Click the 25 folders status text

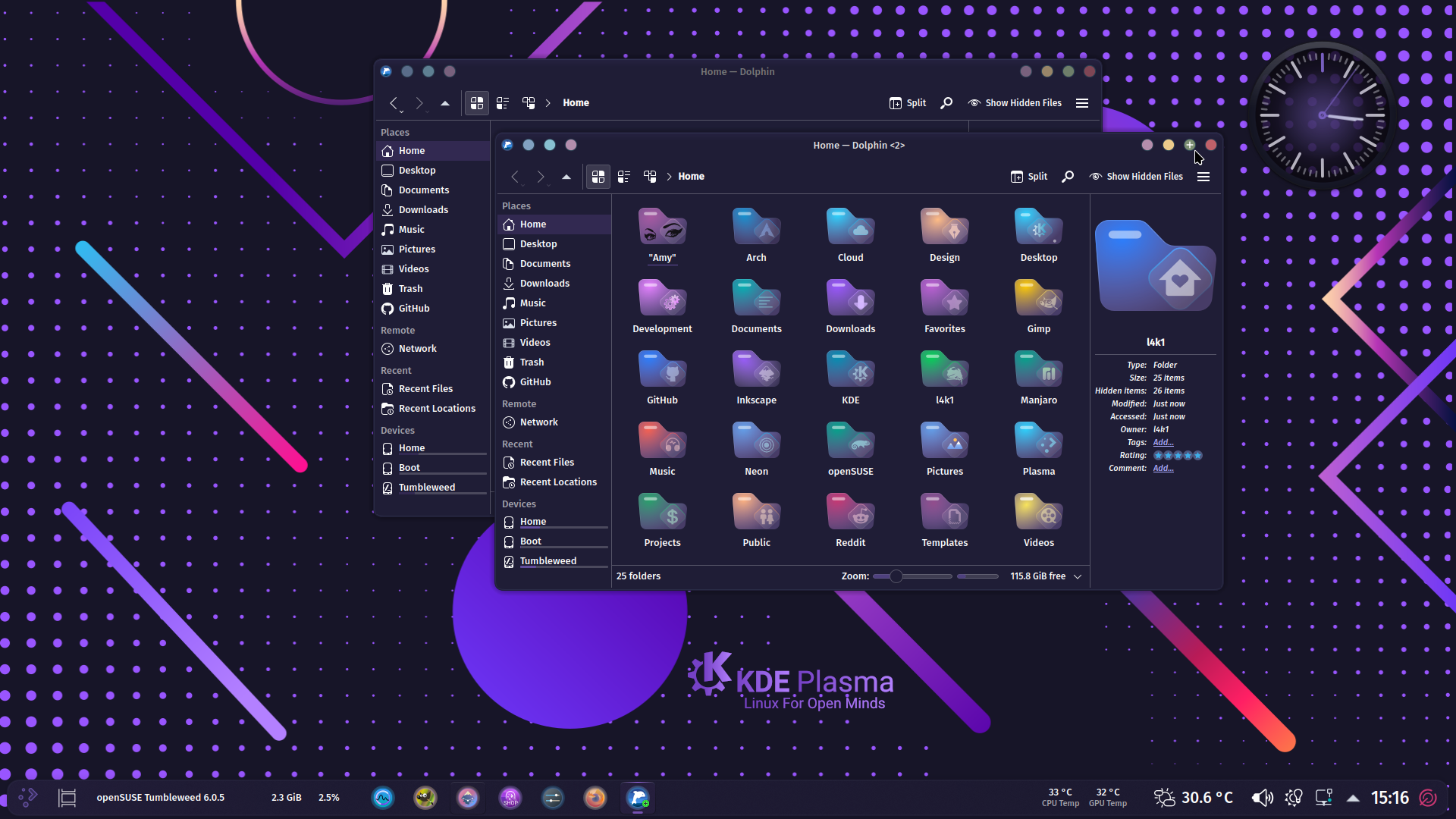coord(639,576)
